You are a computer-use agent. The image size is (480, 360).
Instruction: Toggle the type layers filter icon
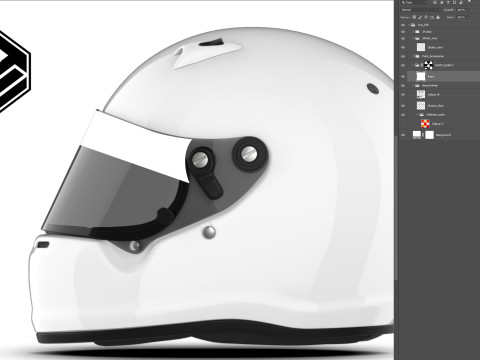[448, 2]
